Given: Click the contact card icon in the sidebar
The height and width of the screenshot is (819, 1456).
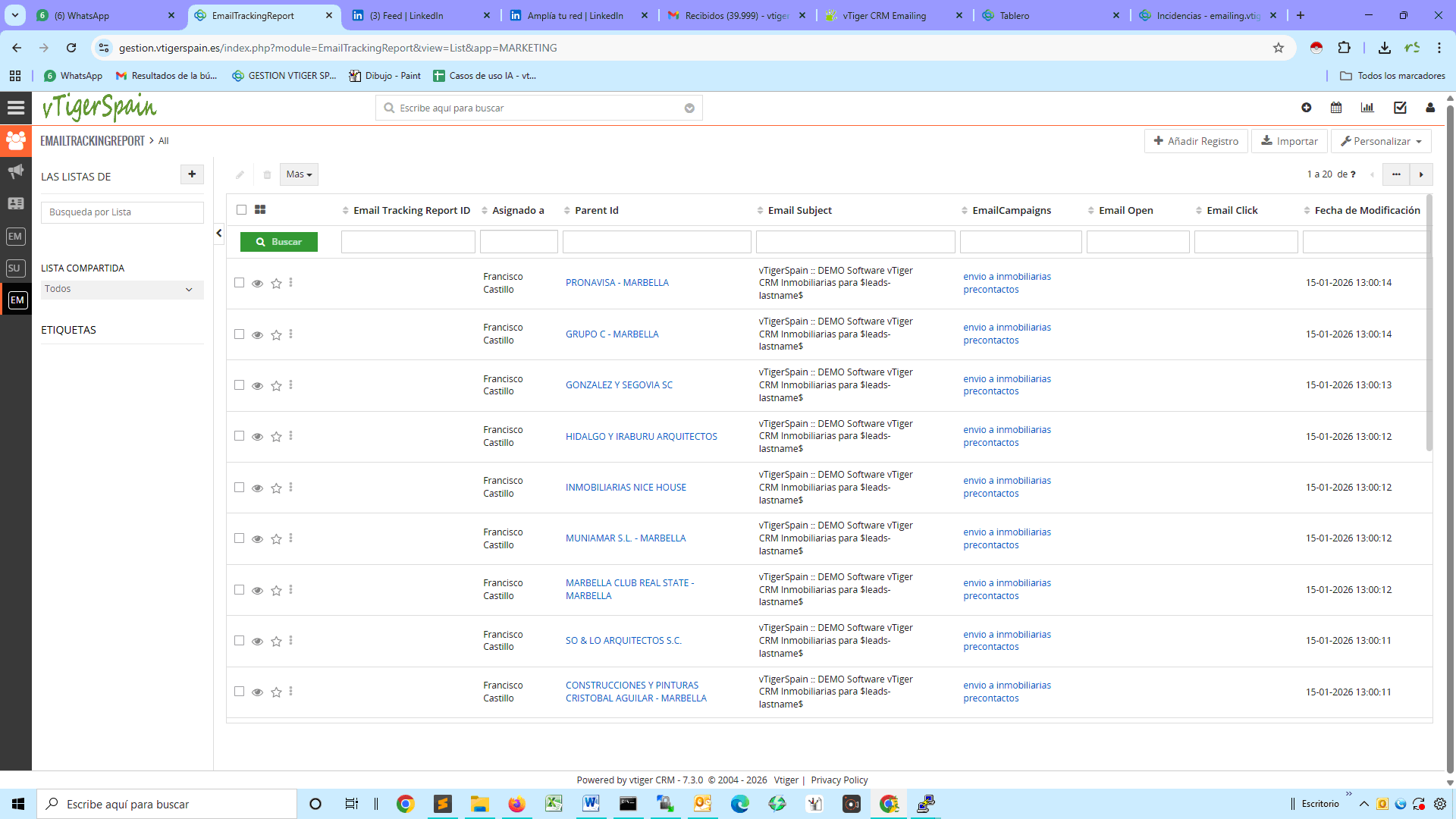Looking at the screenshot, I should pos(15,203).
